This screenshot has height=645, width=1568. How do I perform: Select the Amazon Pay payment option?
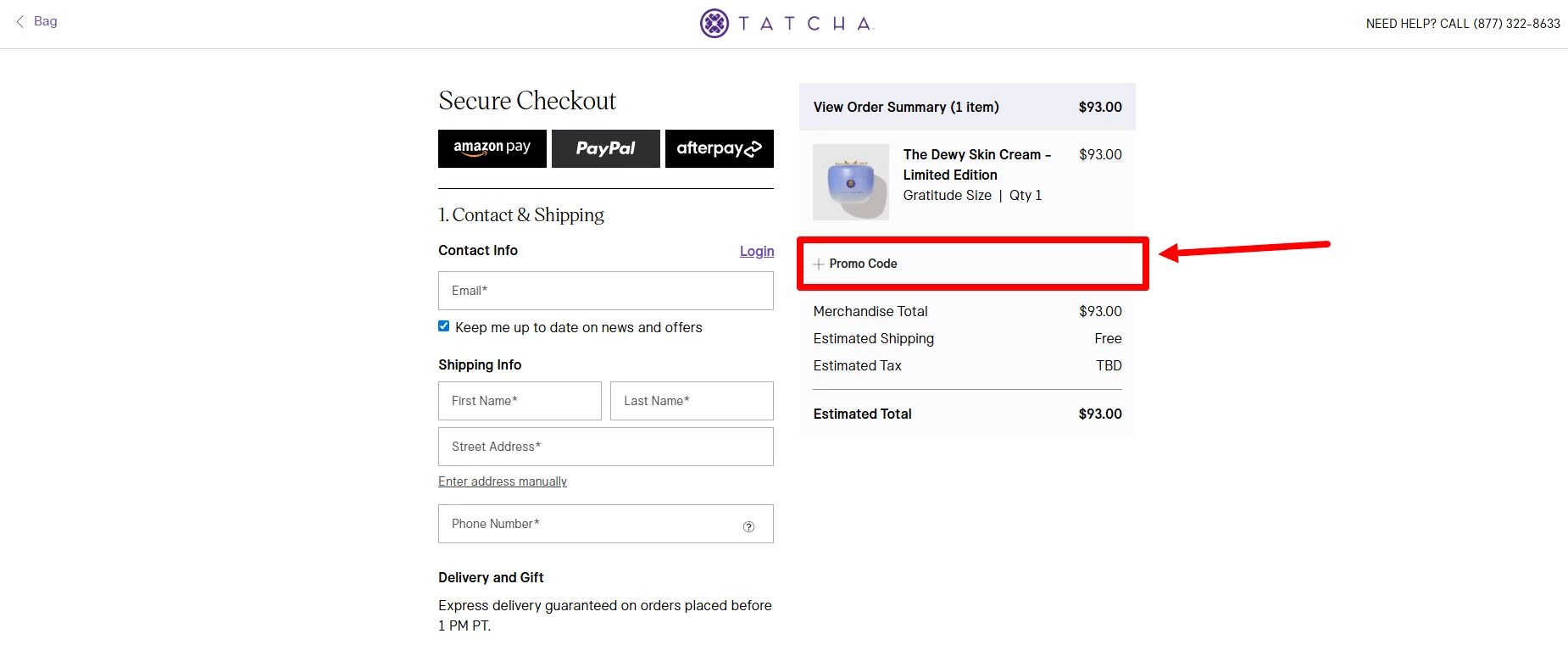492,148
